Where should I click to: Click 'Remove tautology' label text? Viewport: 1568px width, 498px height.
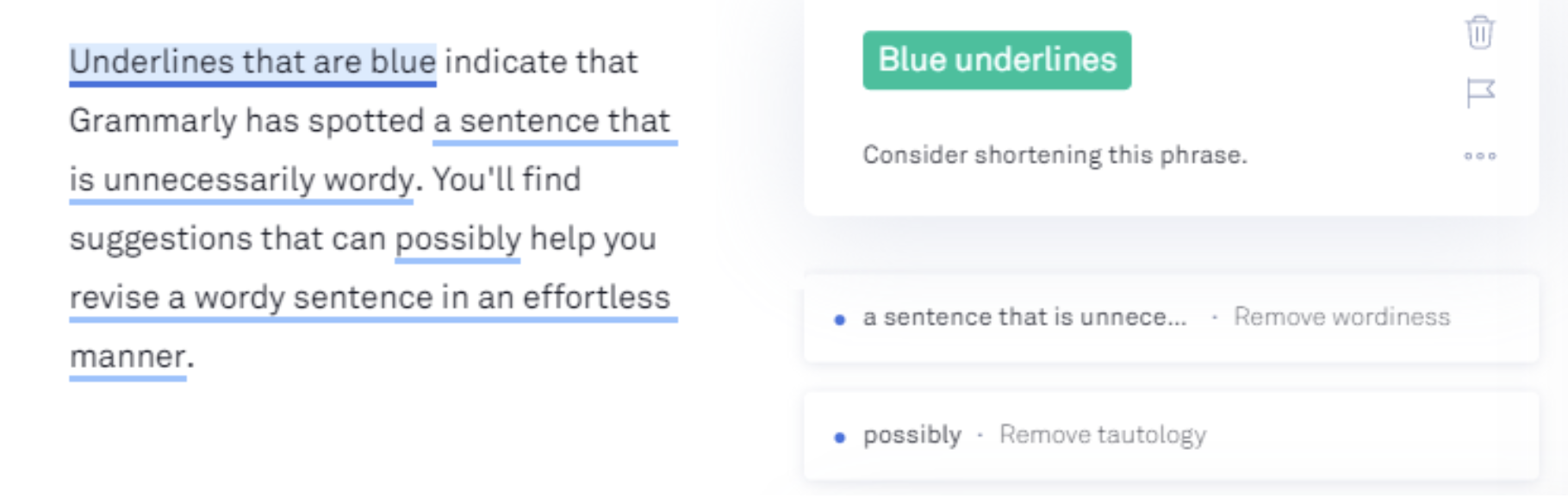coord(1103,435)
